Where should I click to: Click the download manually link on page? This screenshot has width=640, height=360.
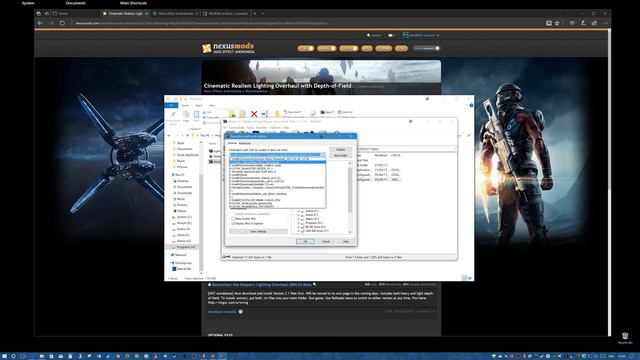tap(222, 312)
